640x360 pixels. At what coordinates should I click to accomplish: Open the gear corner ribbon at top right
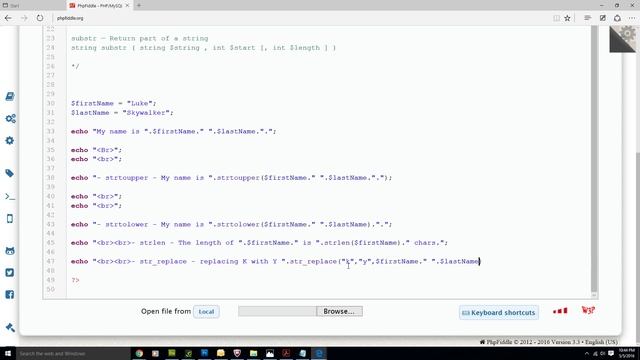pos(622,39)
